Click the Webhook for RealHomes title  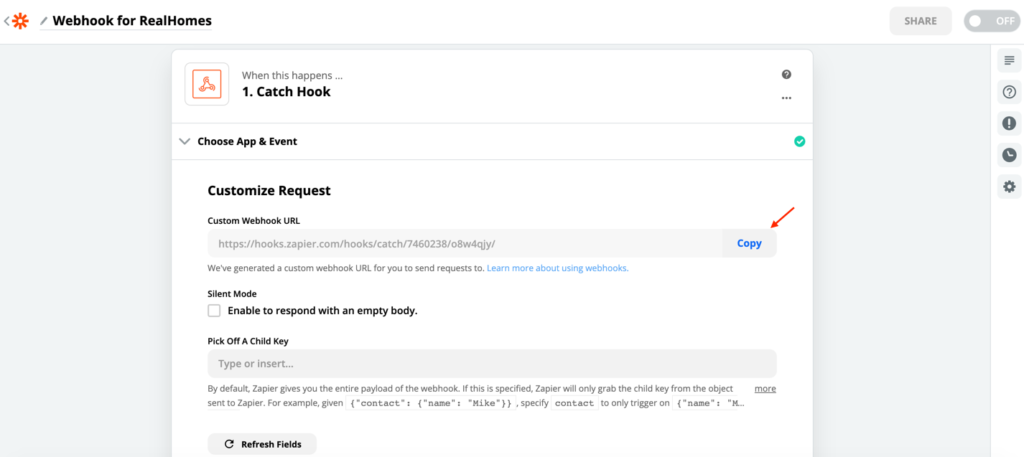coord(132,21)
